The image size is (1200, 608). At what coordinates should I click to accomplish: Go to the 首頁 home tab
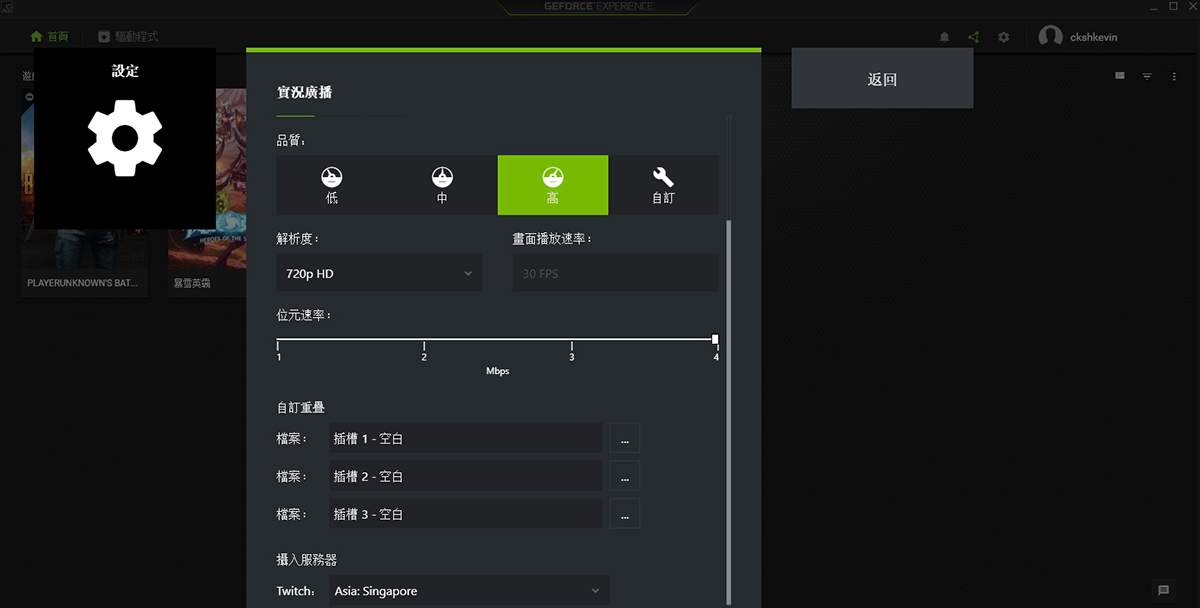click(x=50, y=37)
